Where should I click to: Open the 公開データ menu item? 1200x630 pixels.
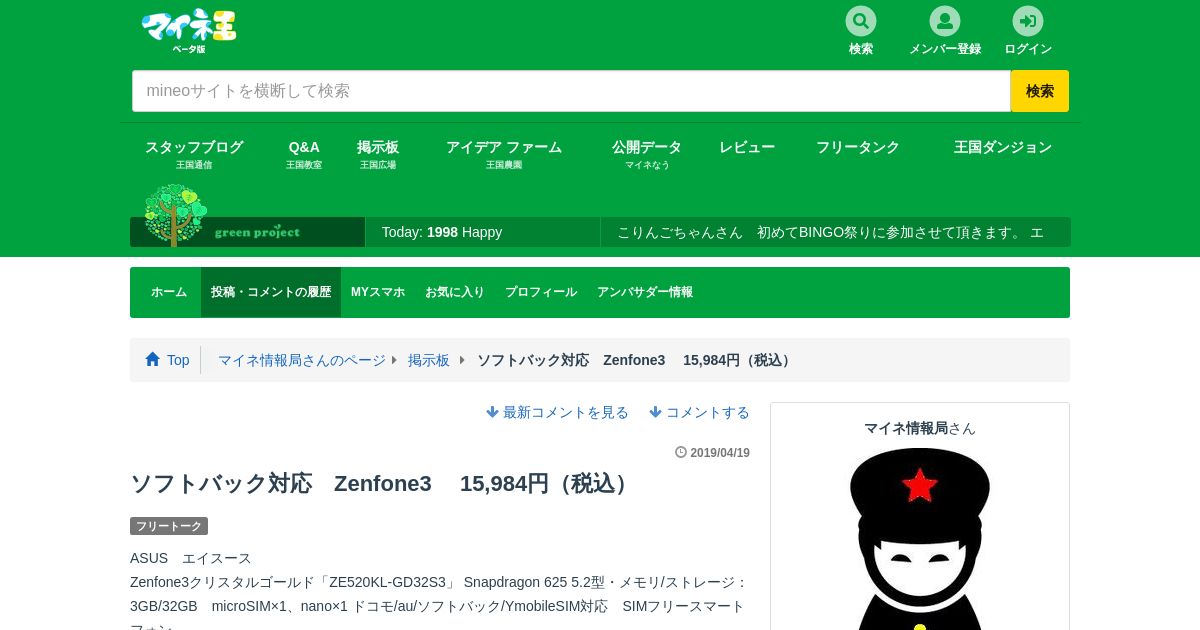(x=647, y=154)
